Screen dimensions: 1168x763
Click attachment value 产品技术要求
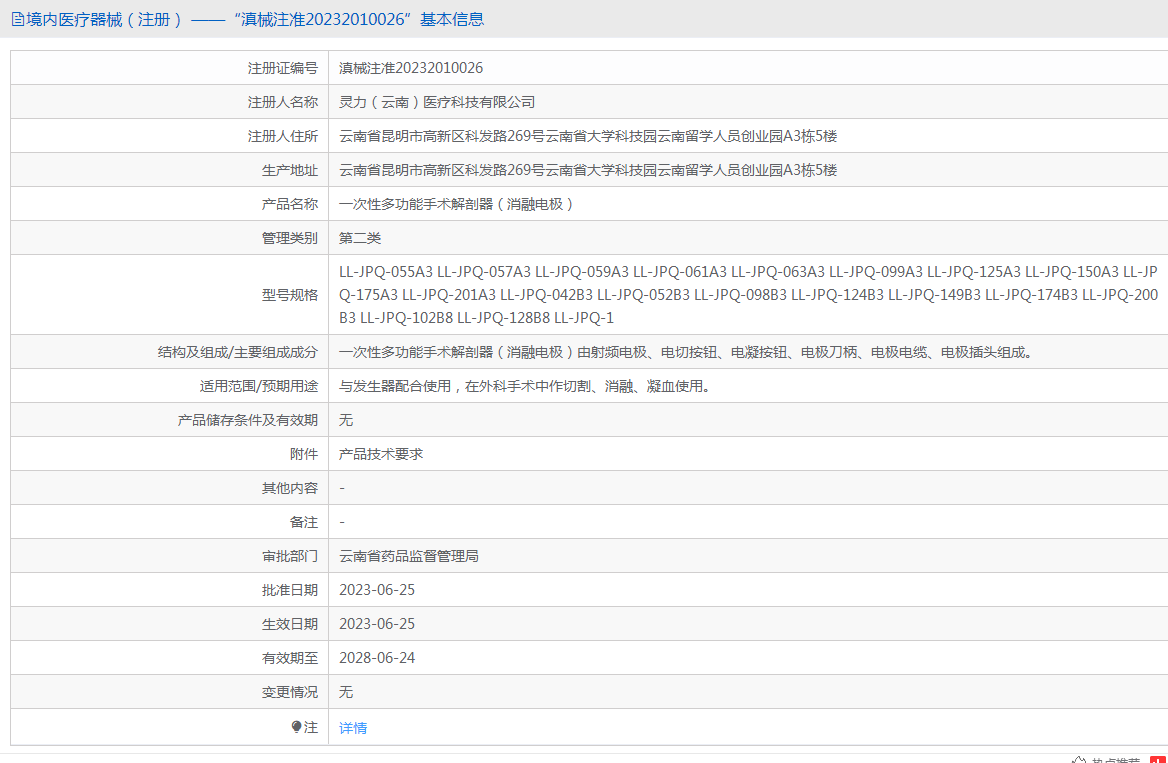[381, 455]
